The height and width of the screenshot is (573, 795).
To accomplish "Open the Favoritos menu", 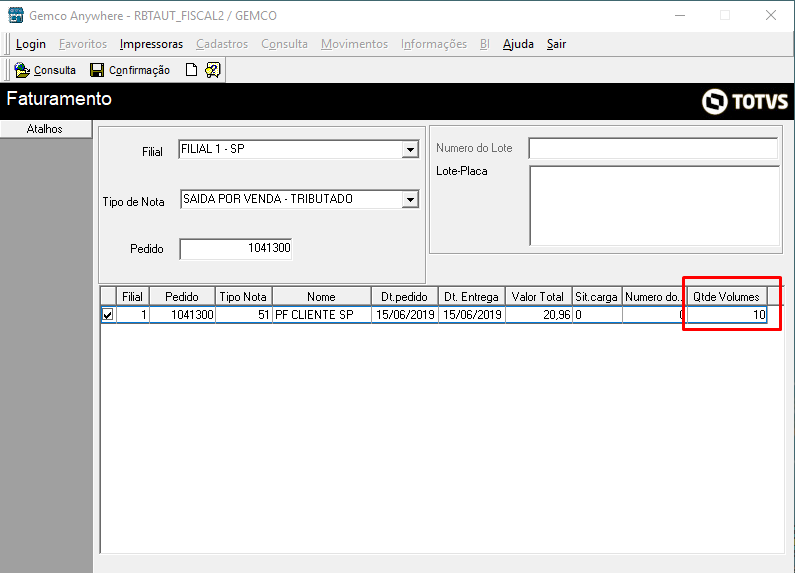I will point(83,44).
